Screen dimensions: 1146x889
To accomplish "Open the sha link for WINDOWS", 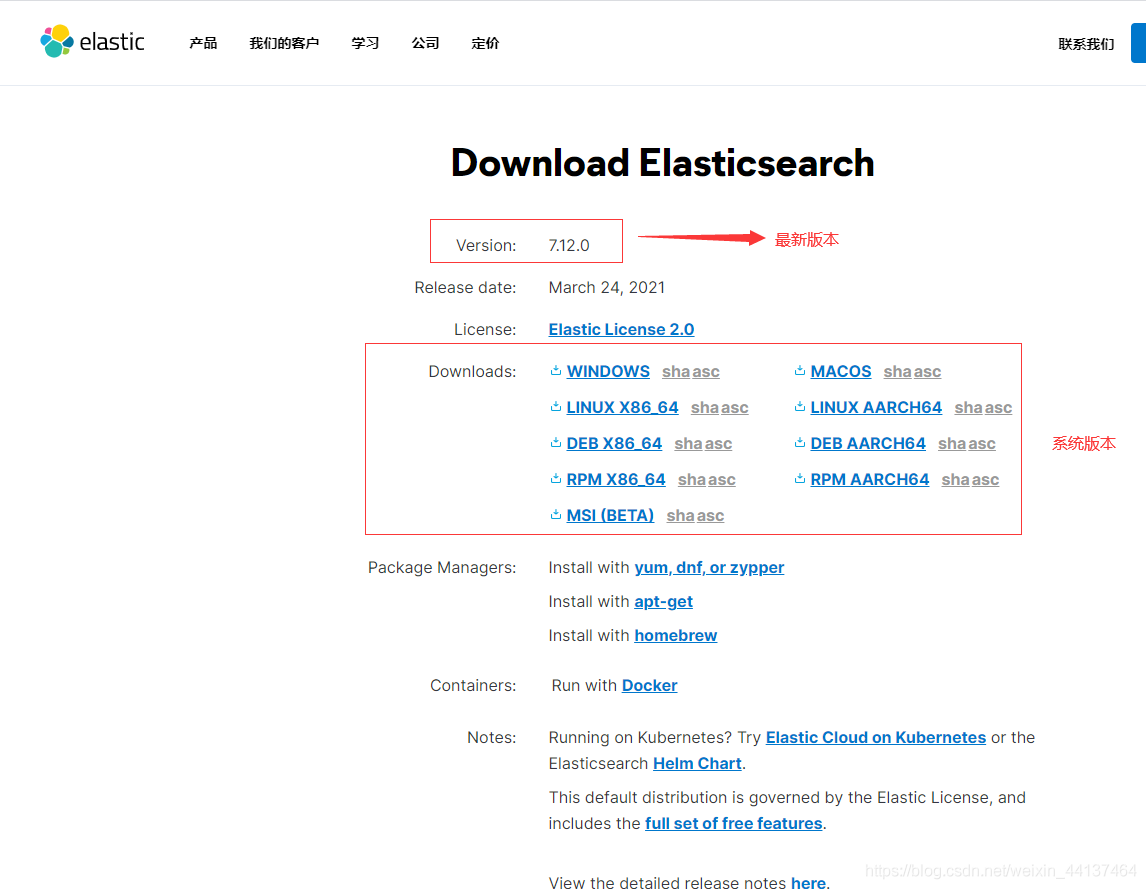I will click(676, 371).
